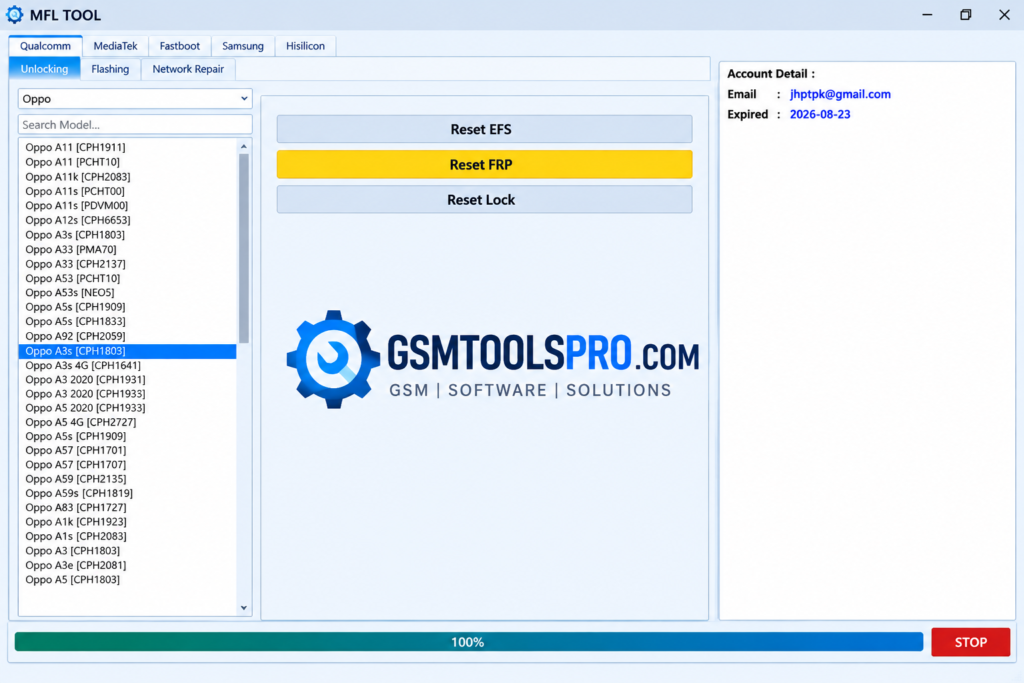Open the Samsung tab
The width and height of the screenshot is (1024, 683).
(243, 46)
